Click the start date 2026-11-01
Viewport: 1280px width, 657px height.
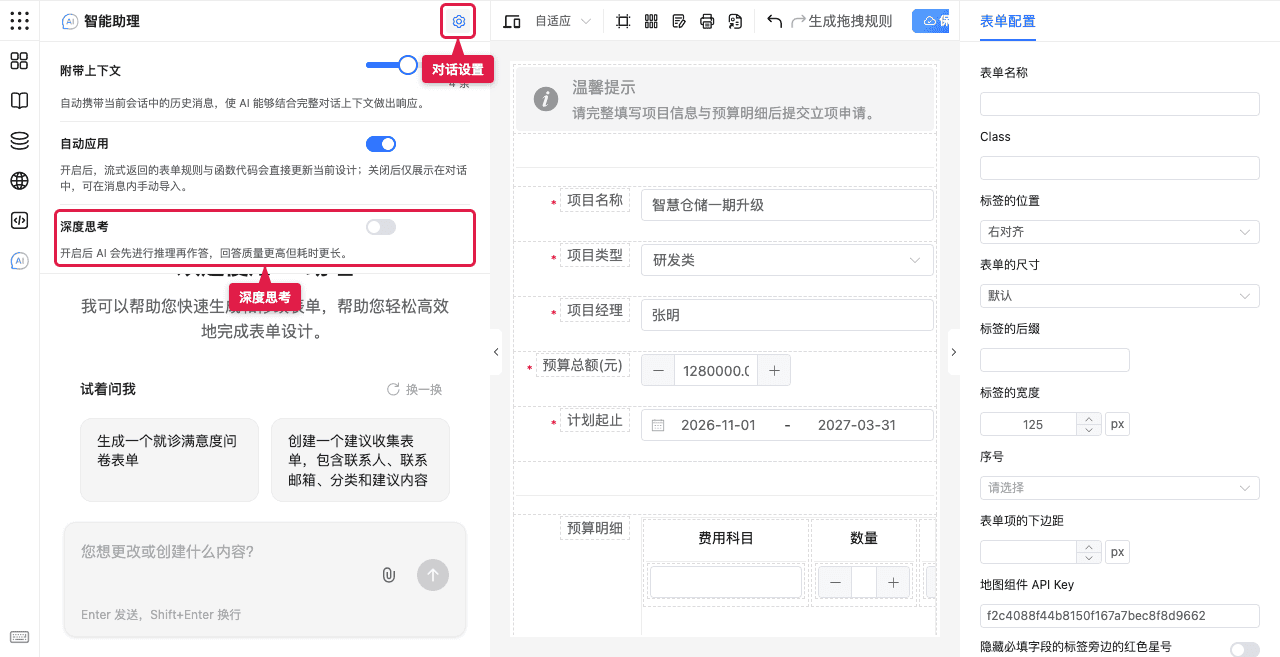pos(718,425)
